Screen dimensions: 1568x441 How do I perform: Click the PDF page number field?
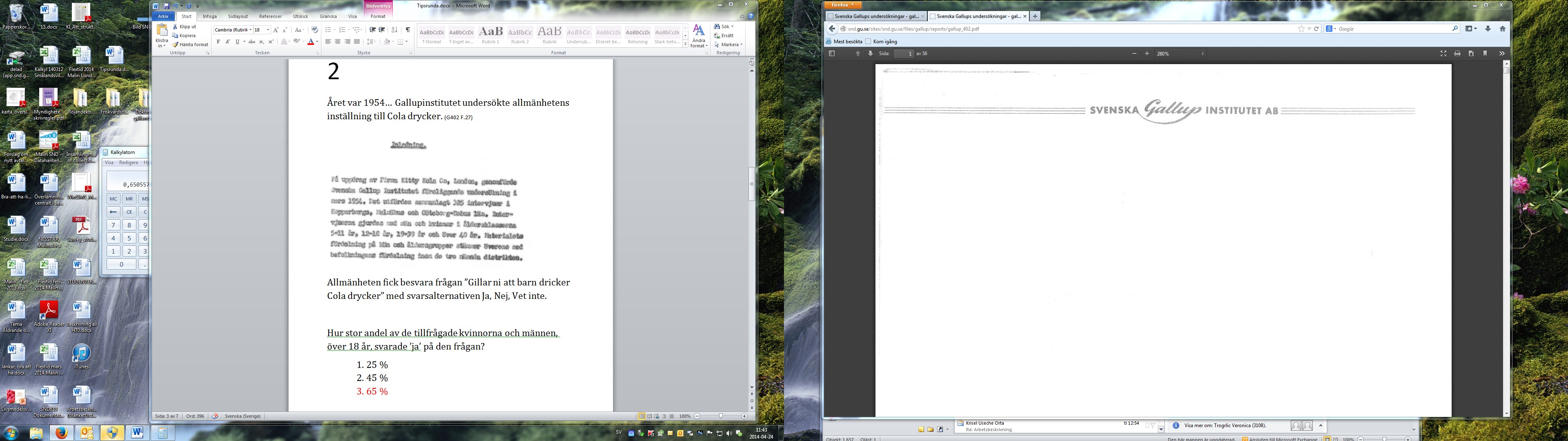point(904,53)
